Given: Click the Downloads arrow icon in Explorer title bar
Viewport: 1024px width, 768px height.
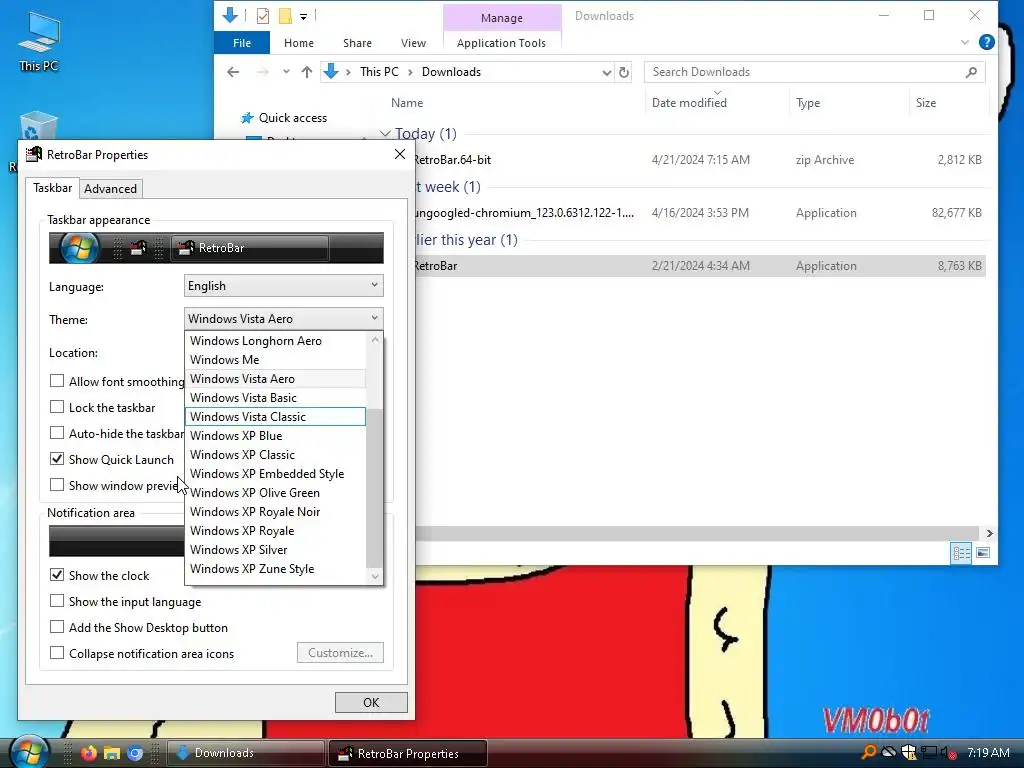Looking at the screenshot, I should tap(230, 15).
